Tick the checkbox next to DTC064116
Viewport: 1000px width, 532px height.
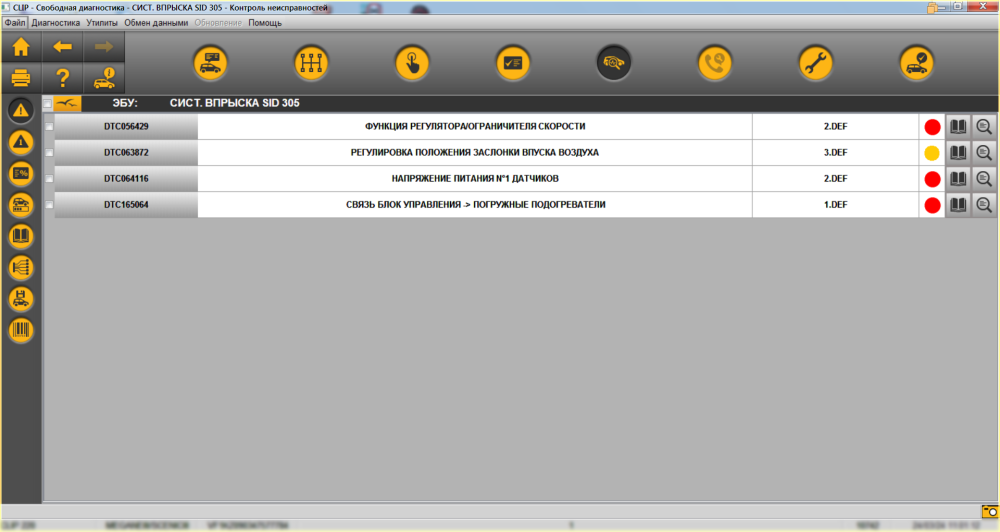click(x=49, y=179)
